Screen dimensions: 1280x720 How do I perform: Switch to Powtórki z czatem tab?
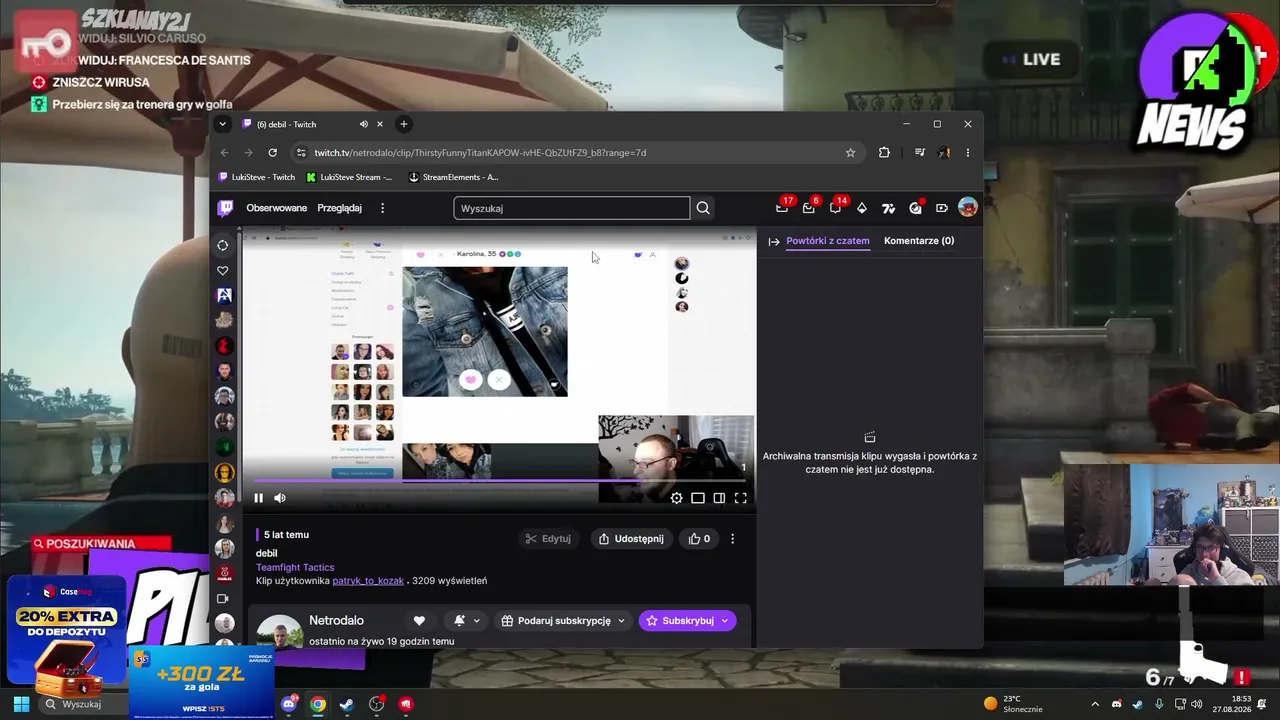pos(828,241)
